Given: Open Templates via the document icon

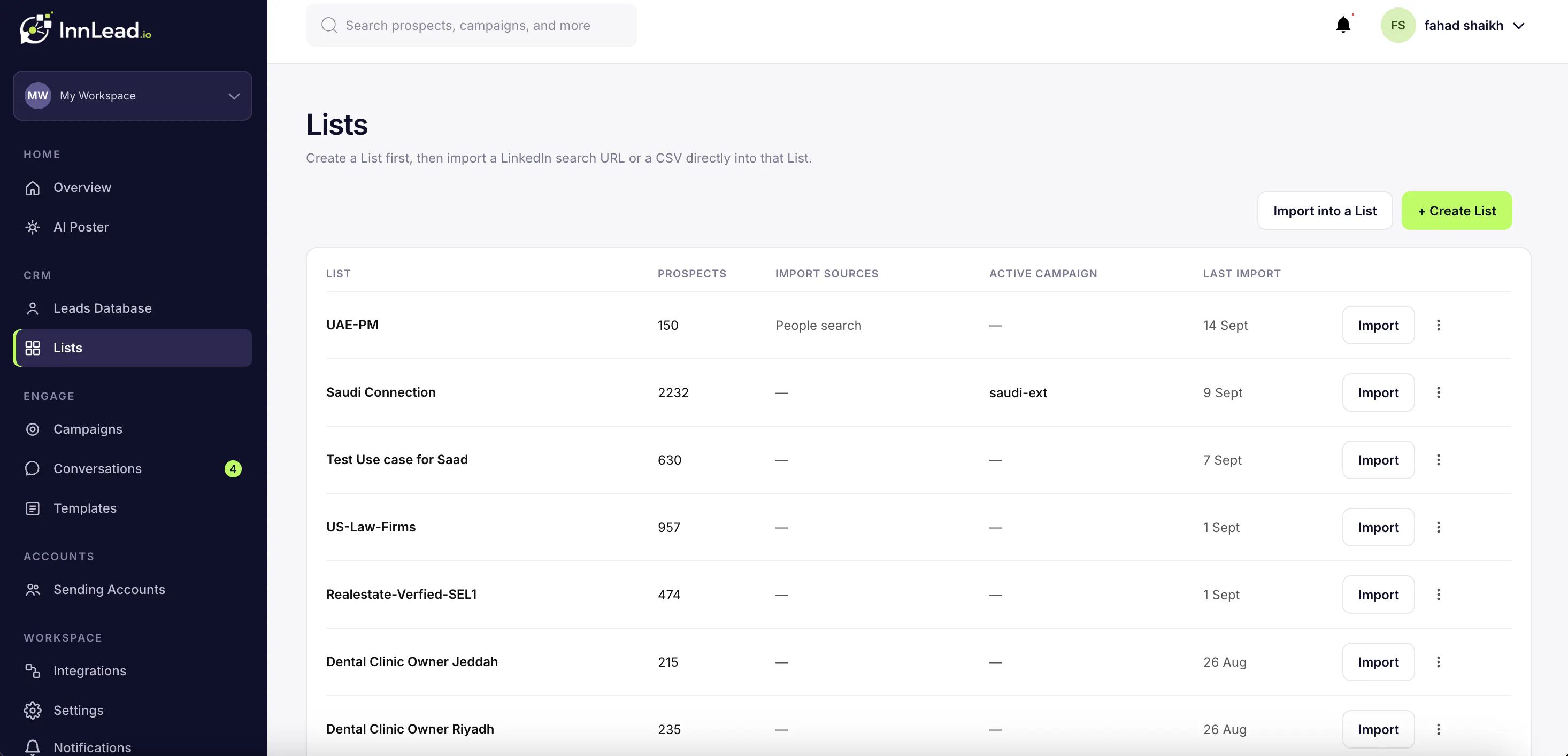Looking at the screenshot, I should coord(33,508).
